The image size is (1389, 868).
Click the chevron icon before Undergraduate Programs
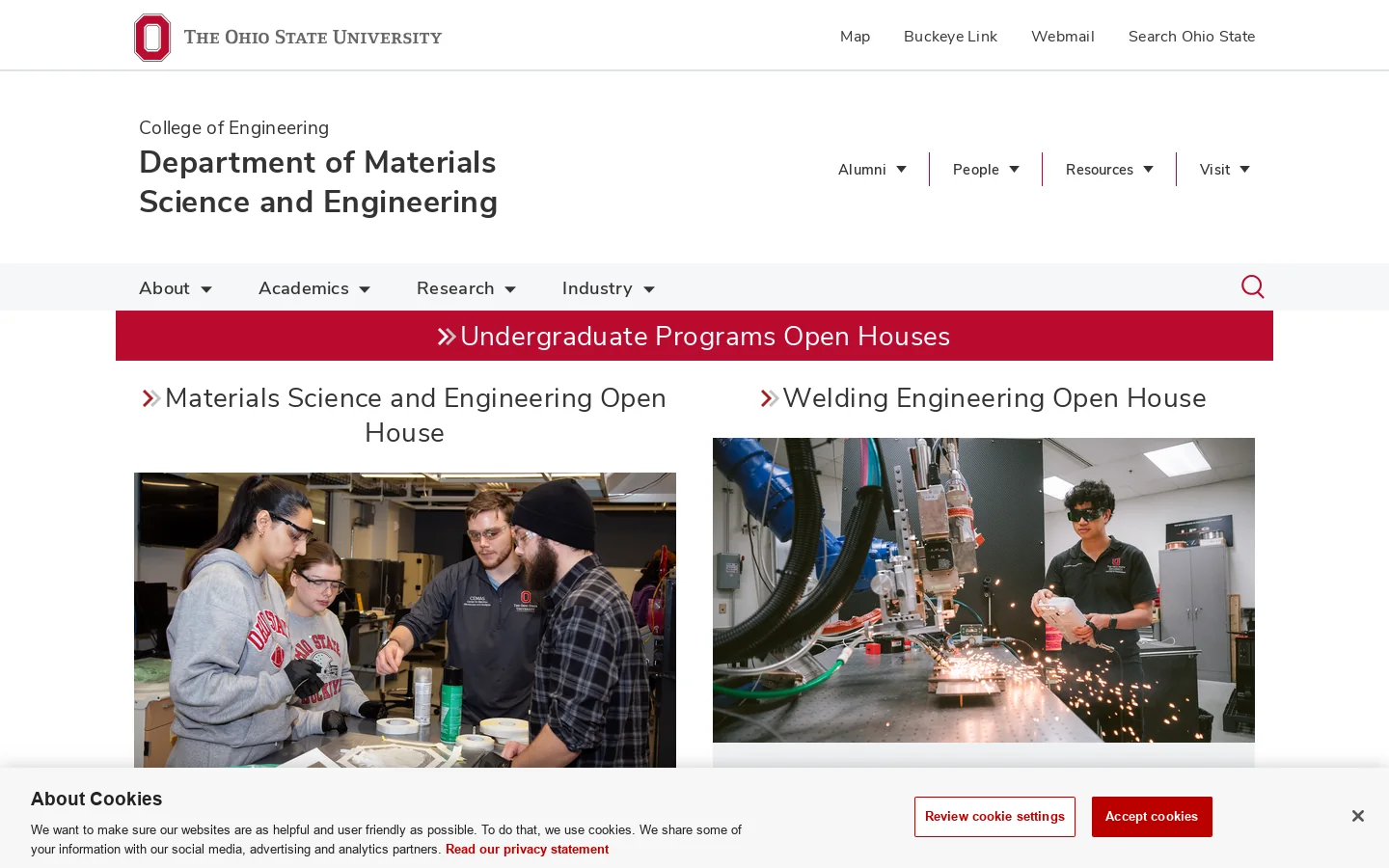click(x=447, y=337)
